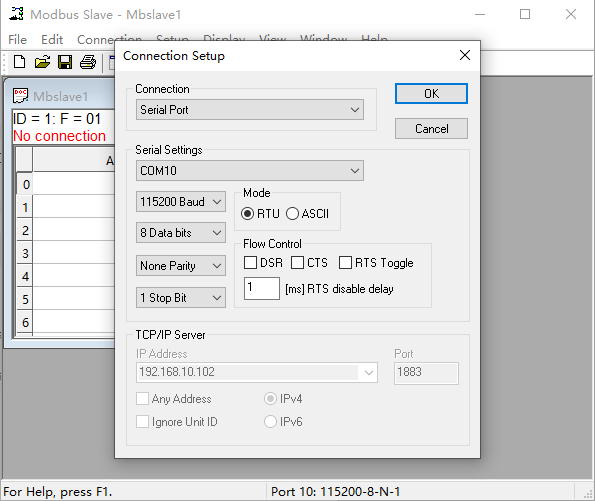Click the Modbus Slave application title icon

[x=16, y=14]
